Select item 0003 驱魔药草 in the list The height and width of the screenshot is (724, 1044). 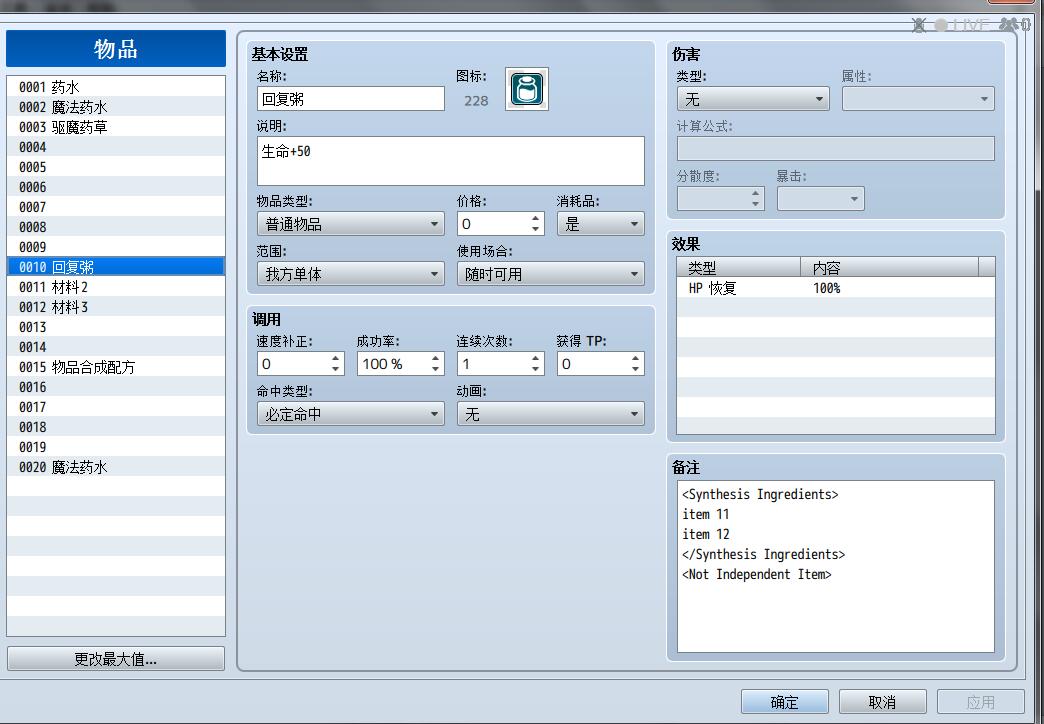[x=116, y=127]
